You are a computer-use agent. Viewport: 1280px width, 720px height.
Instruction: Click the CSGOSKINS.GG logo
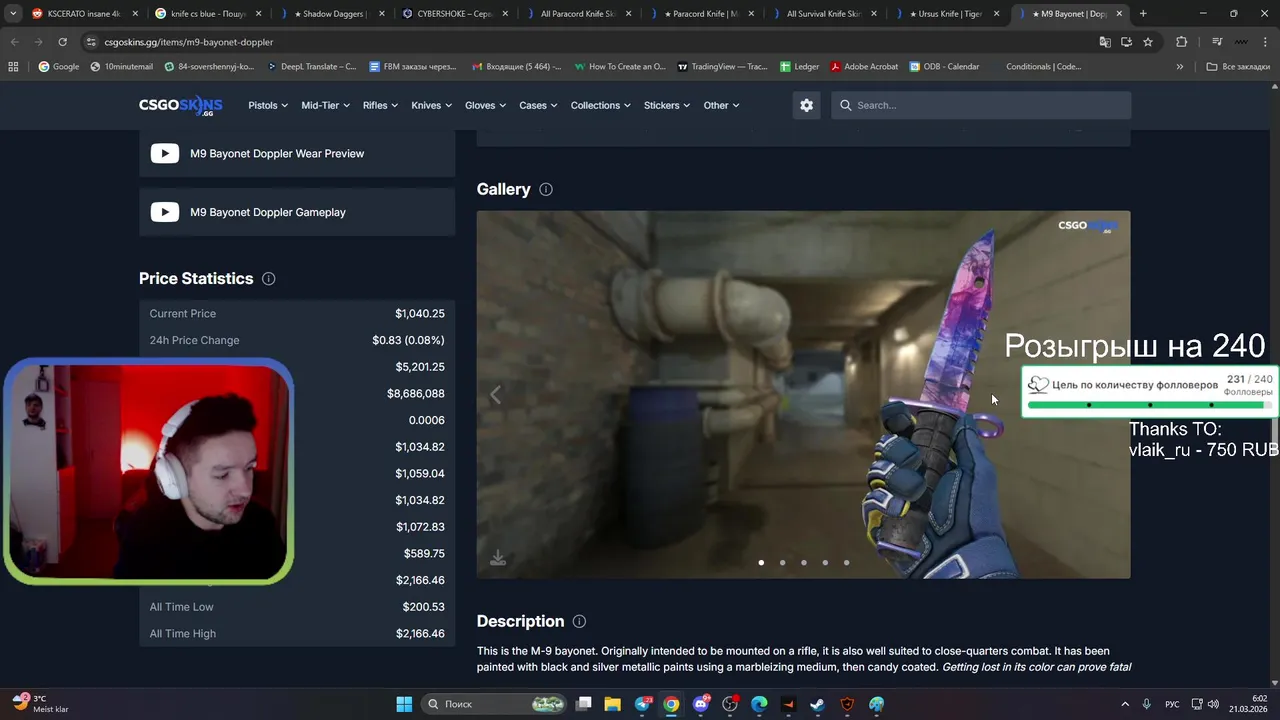click(x=181, y=105)
